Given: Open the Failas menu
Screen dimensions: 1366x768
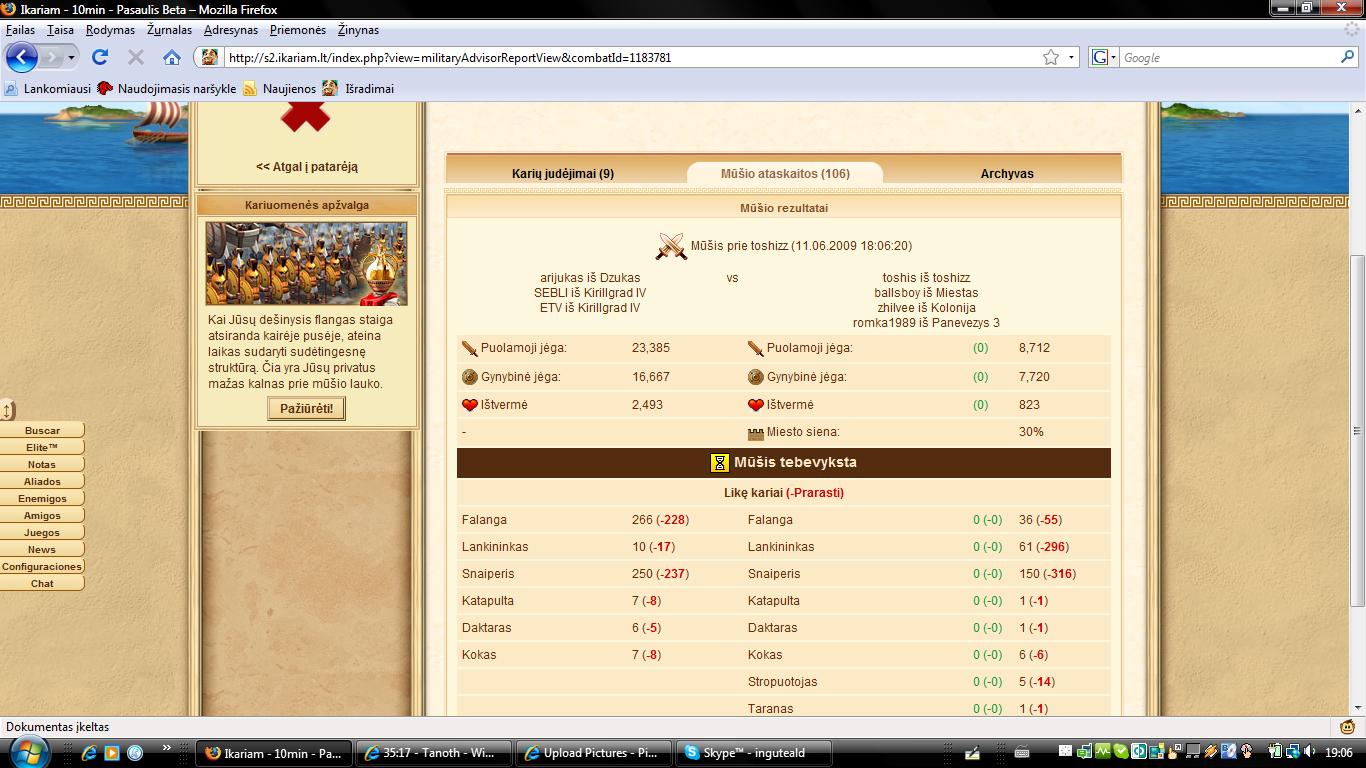Looking at the screenshot, I should click(20, 30).
